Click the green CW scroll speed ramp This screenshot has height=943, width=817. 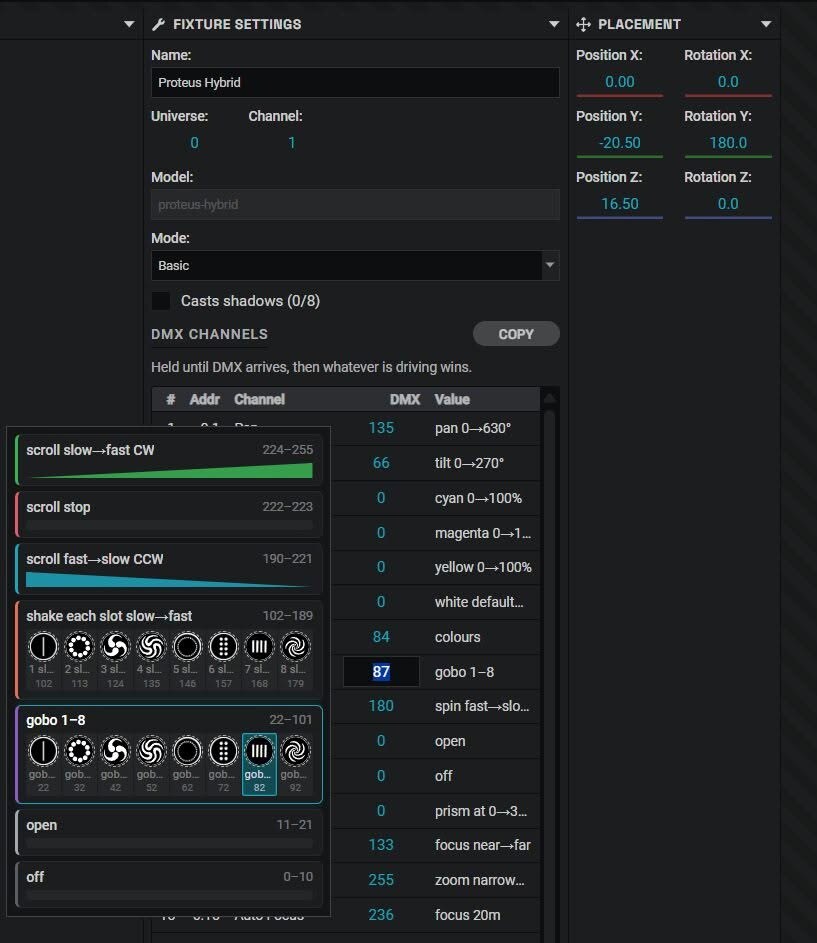(x=171, y=471)
